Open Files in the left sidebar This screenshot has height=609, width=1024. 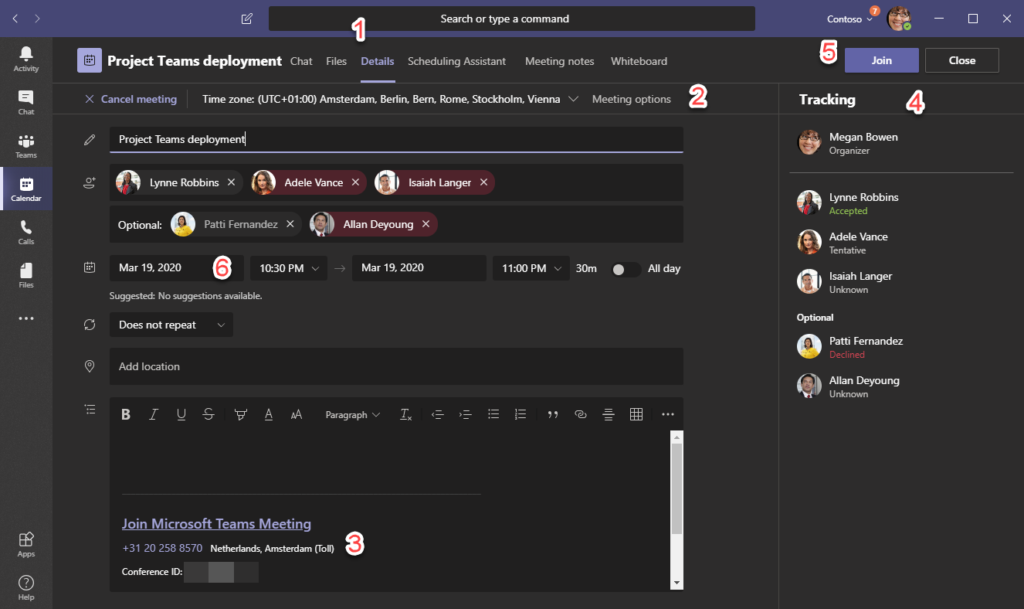coord(26,275)
